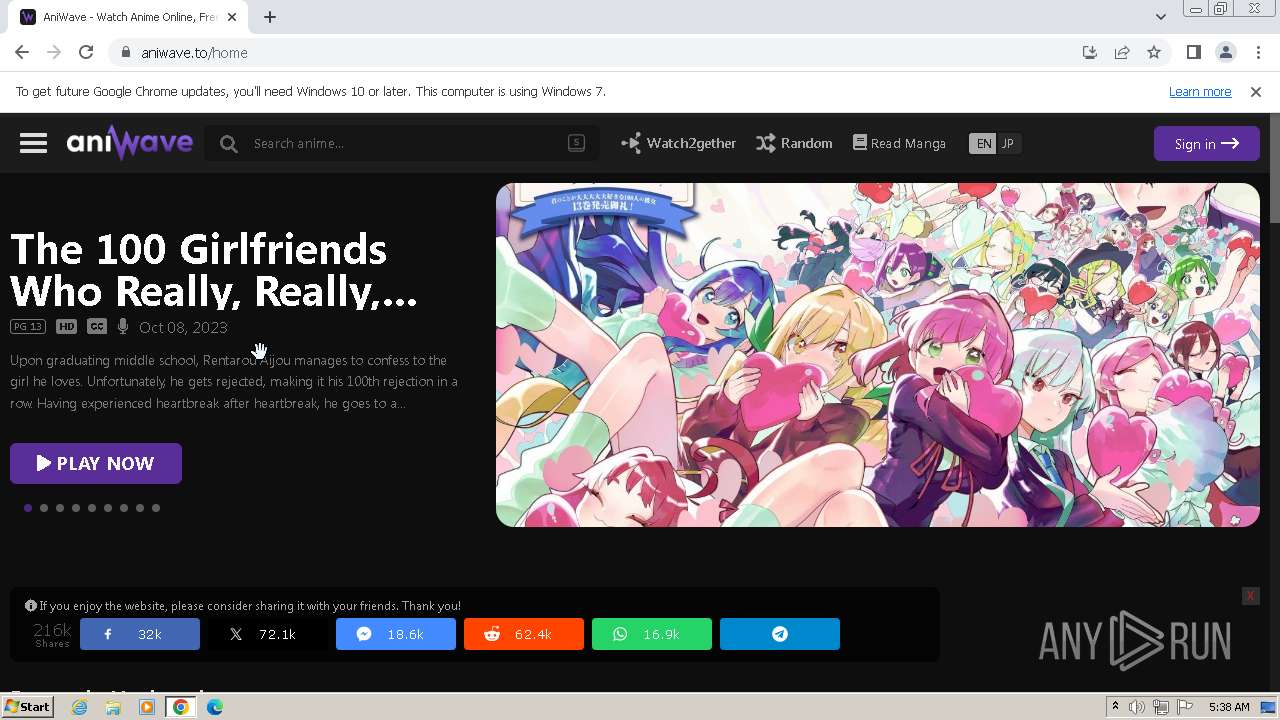Share via Telegram button

(x=780, y=634)
